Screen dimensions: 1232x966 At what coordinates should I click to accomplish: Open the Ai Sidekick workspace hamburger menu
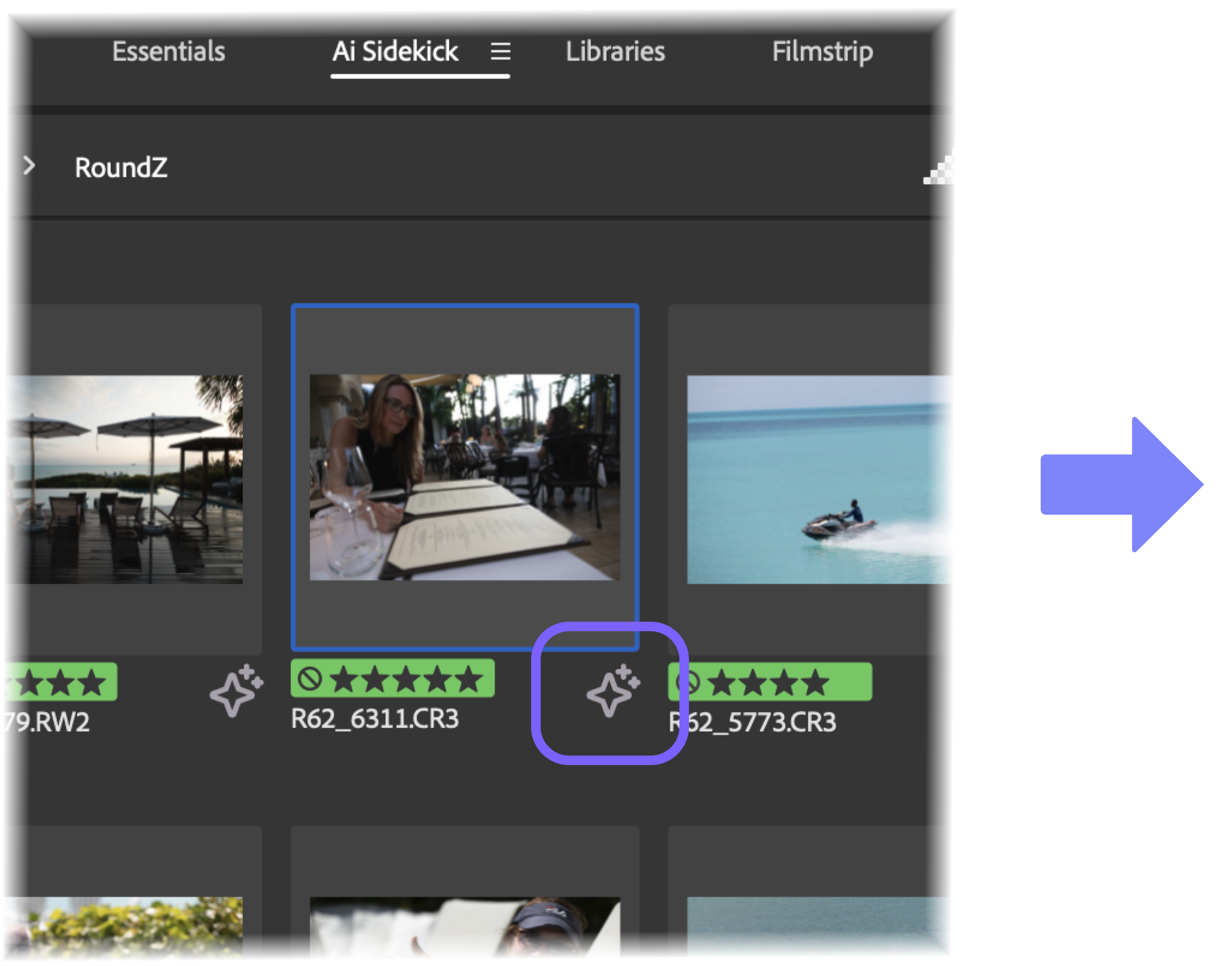click(501, 51)
